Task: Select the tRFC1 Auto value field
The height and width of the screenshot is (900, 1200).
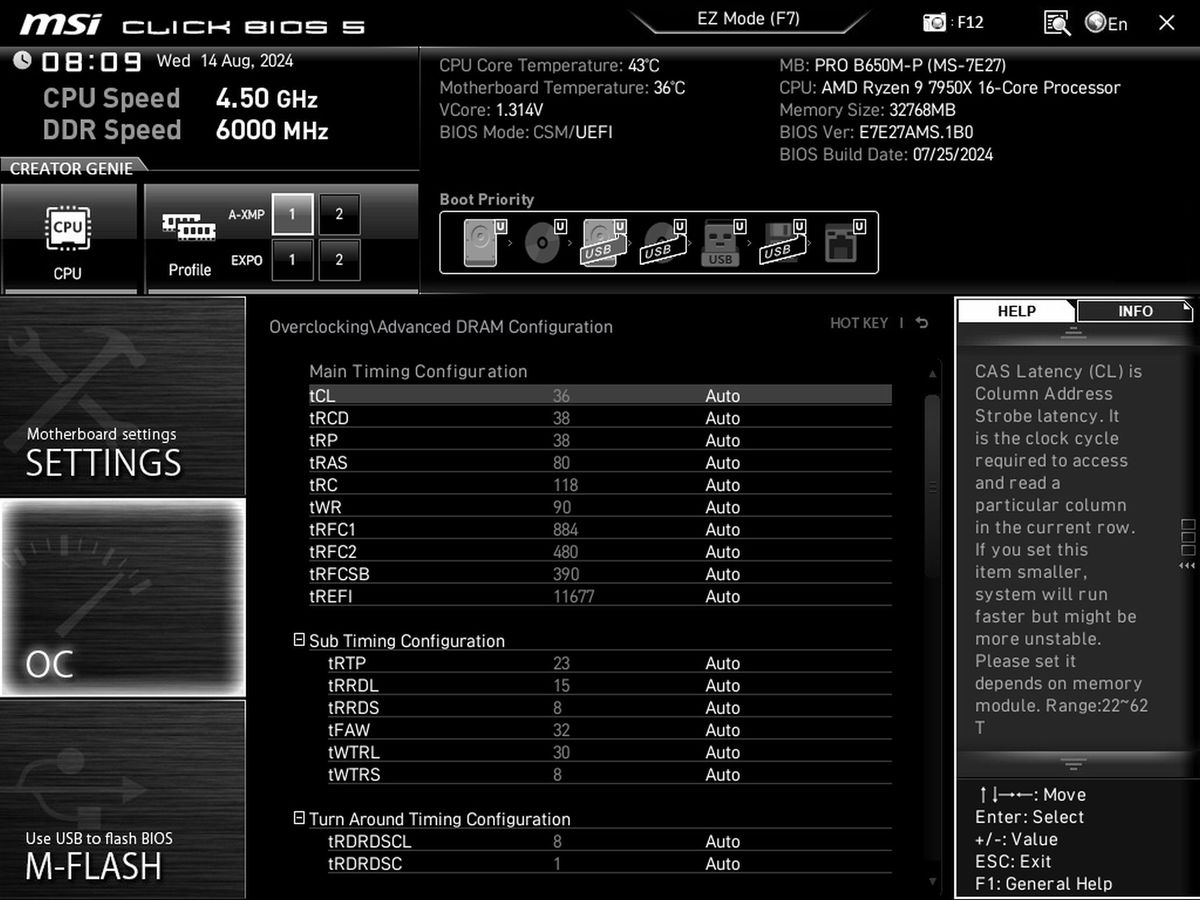Action: 723,530
